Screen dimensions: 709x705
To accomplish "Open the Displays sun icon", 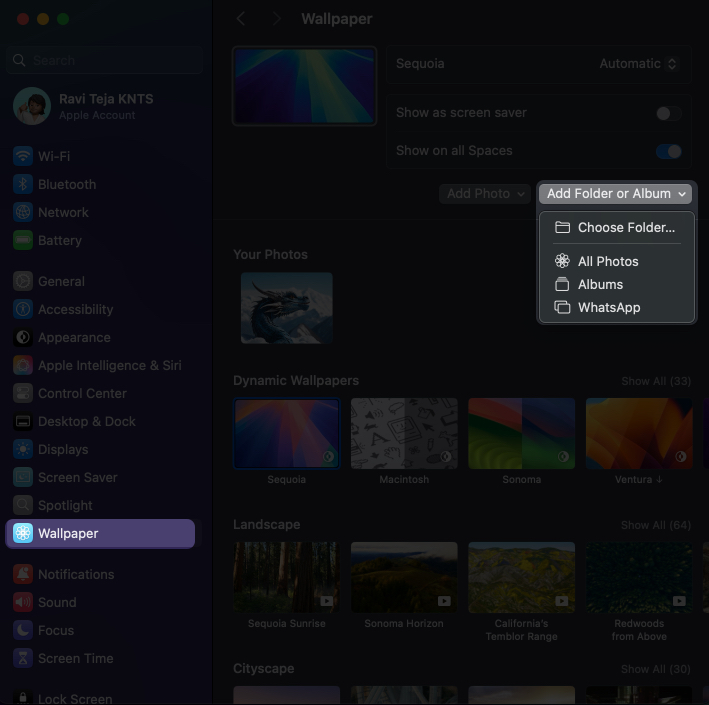I will coord(23,449).
